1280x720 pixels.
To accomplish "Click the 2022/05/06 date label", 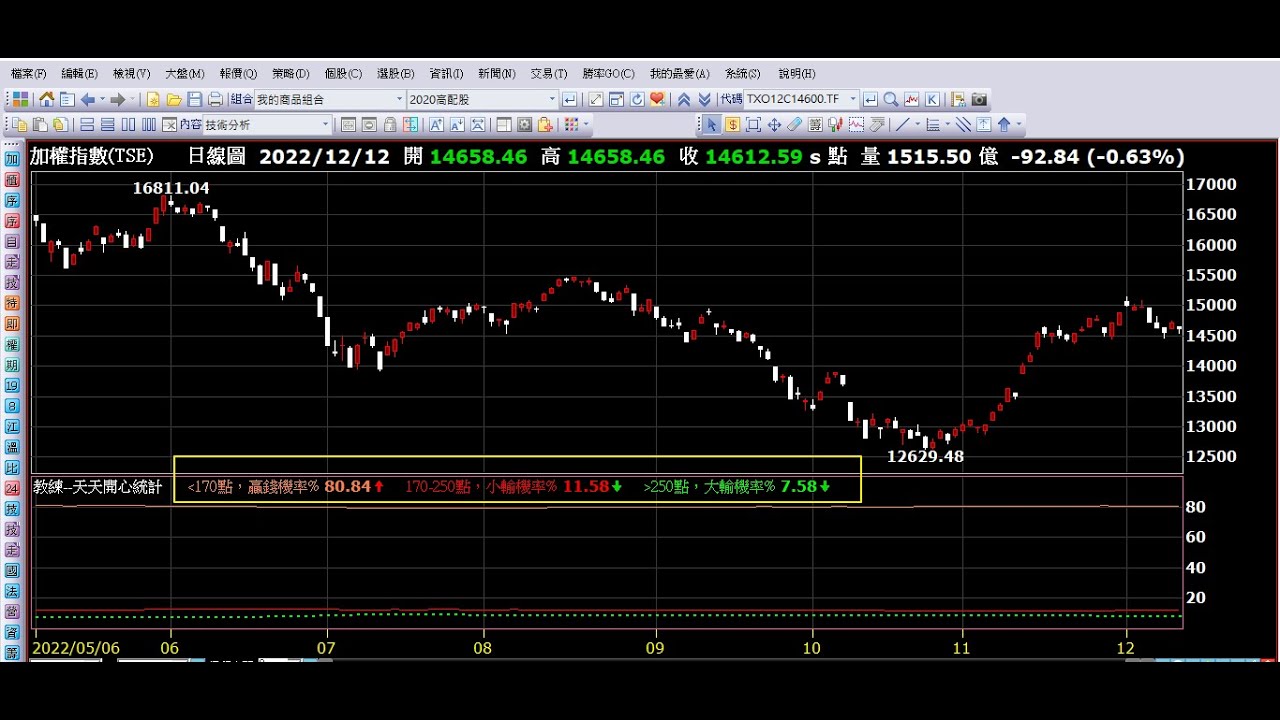I will pos(76,648).
